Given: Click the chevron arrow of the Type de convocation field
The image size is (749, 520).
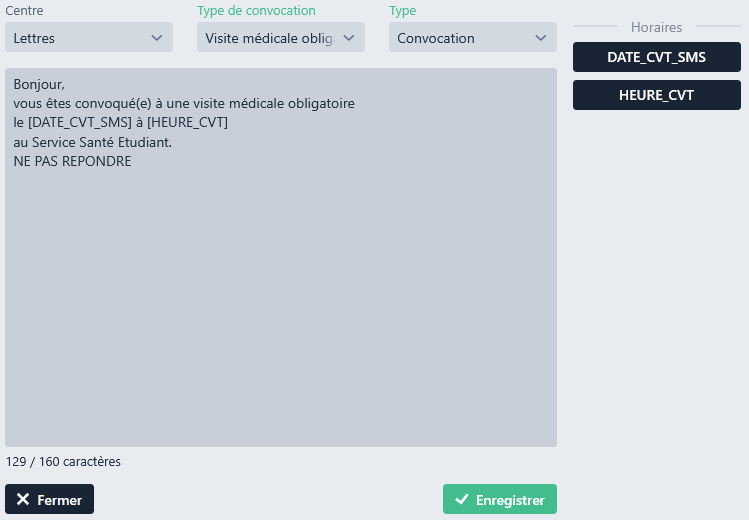Looking at the screenshot, I should [x=349, y=38].
